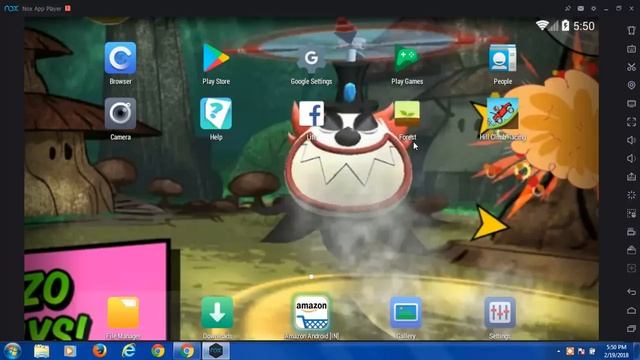The width and height of the screenshot is (640, 360).
Task: Launch the Facebook app icon
Action: pyautogui.click(x=311, y=113)
